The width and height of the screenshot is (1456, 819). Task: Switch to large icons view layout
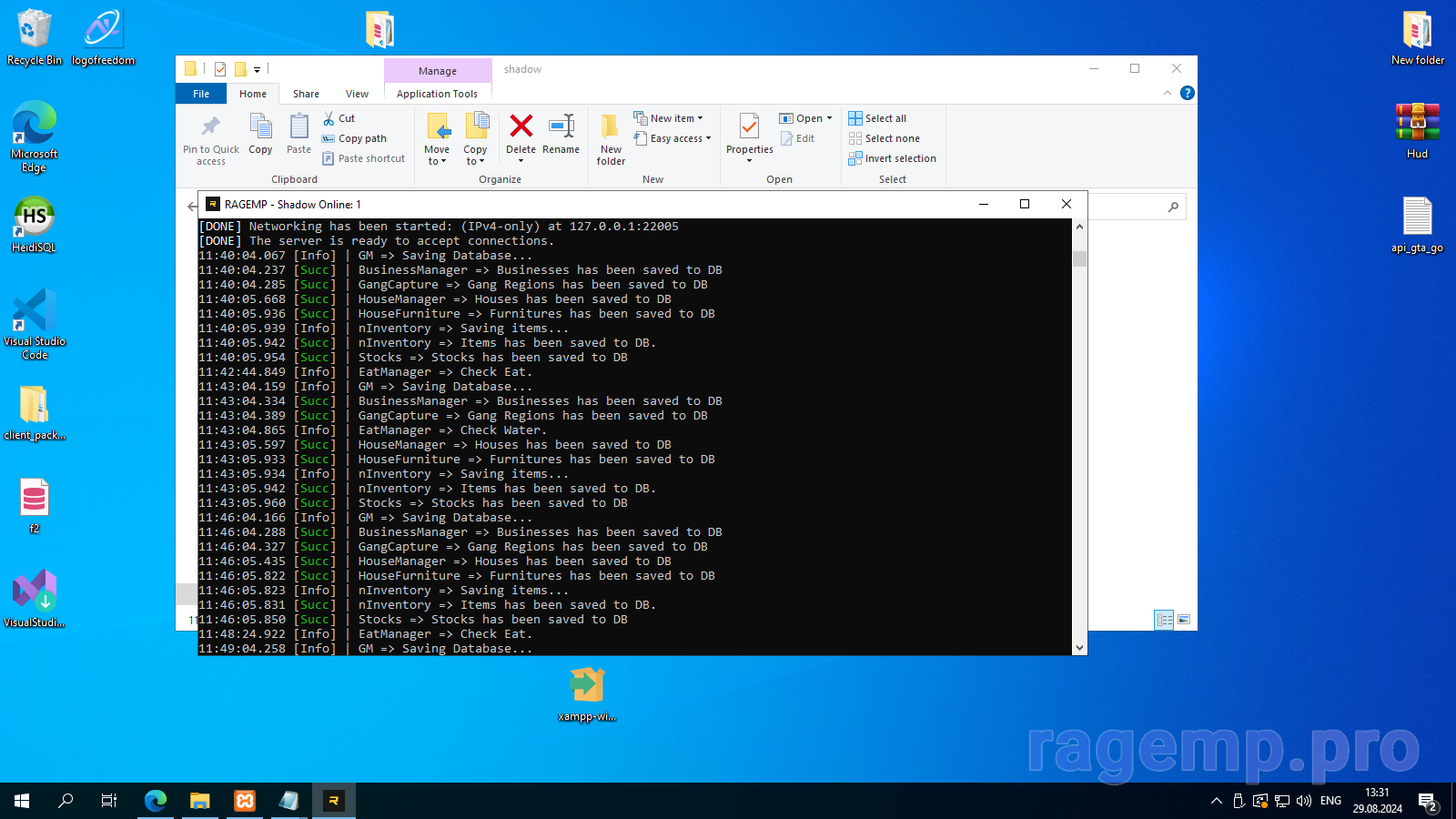pyautogui.click(x=1184, y=620)
